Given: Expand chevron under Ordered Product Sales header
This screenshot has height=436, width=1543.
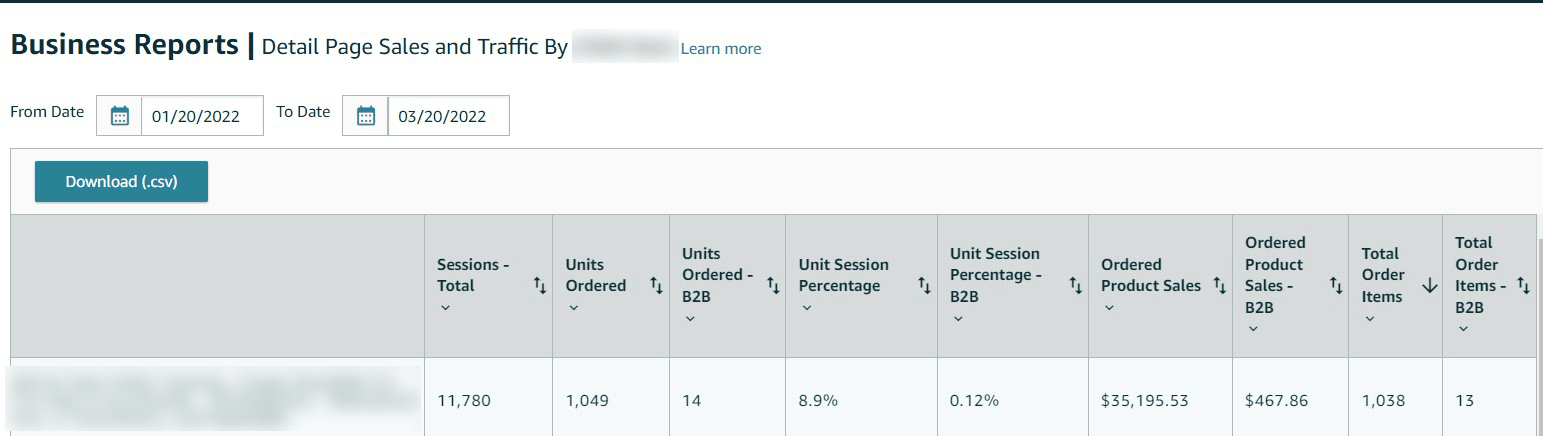Looking at the screenshot, I should (1109, 308).
